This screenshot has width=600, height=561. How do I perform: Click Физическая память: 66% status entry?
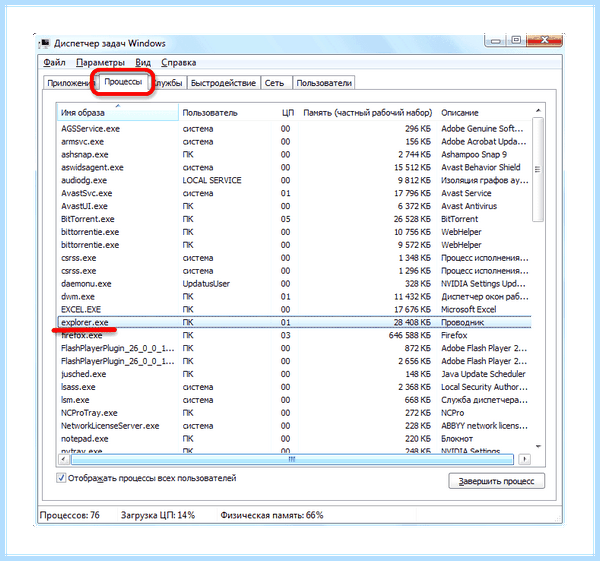[x=272, y=515]
